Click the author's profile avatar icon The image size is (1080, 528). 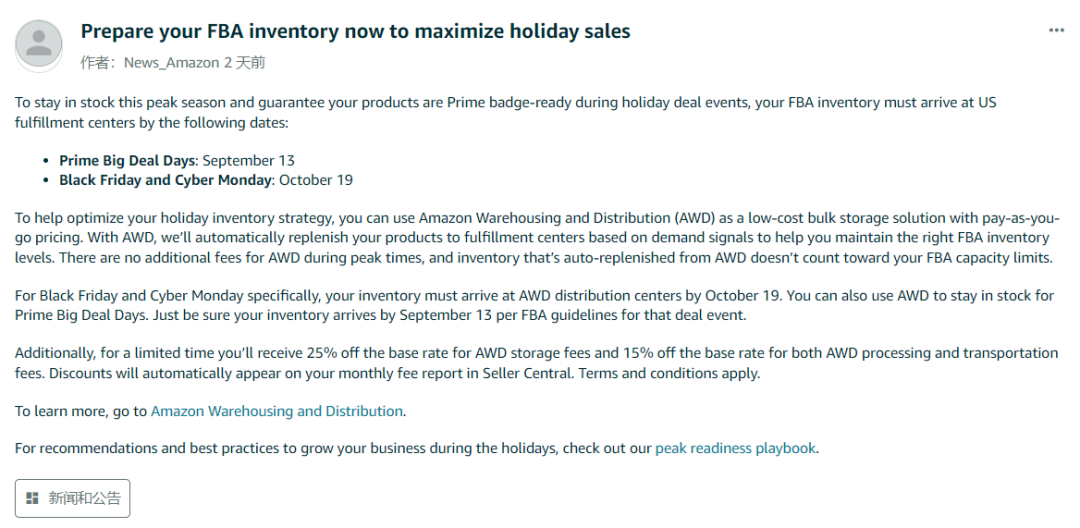tap(40, 44)
